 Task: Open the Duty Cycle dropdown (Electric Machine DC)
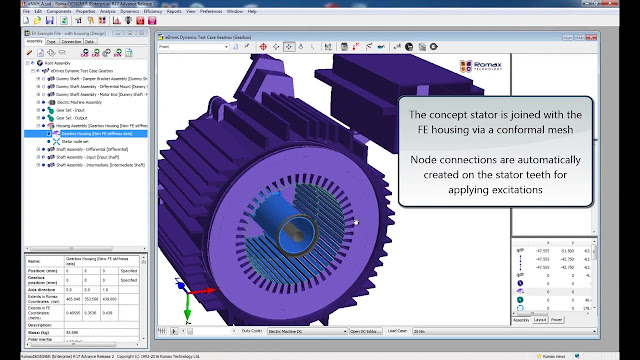click(x=307, y=331)
